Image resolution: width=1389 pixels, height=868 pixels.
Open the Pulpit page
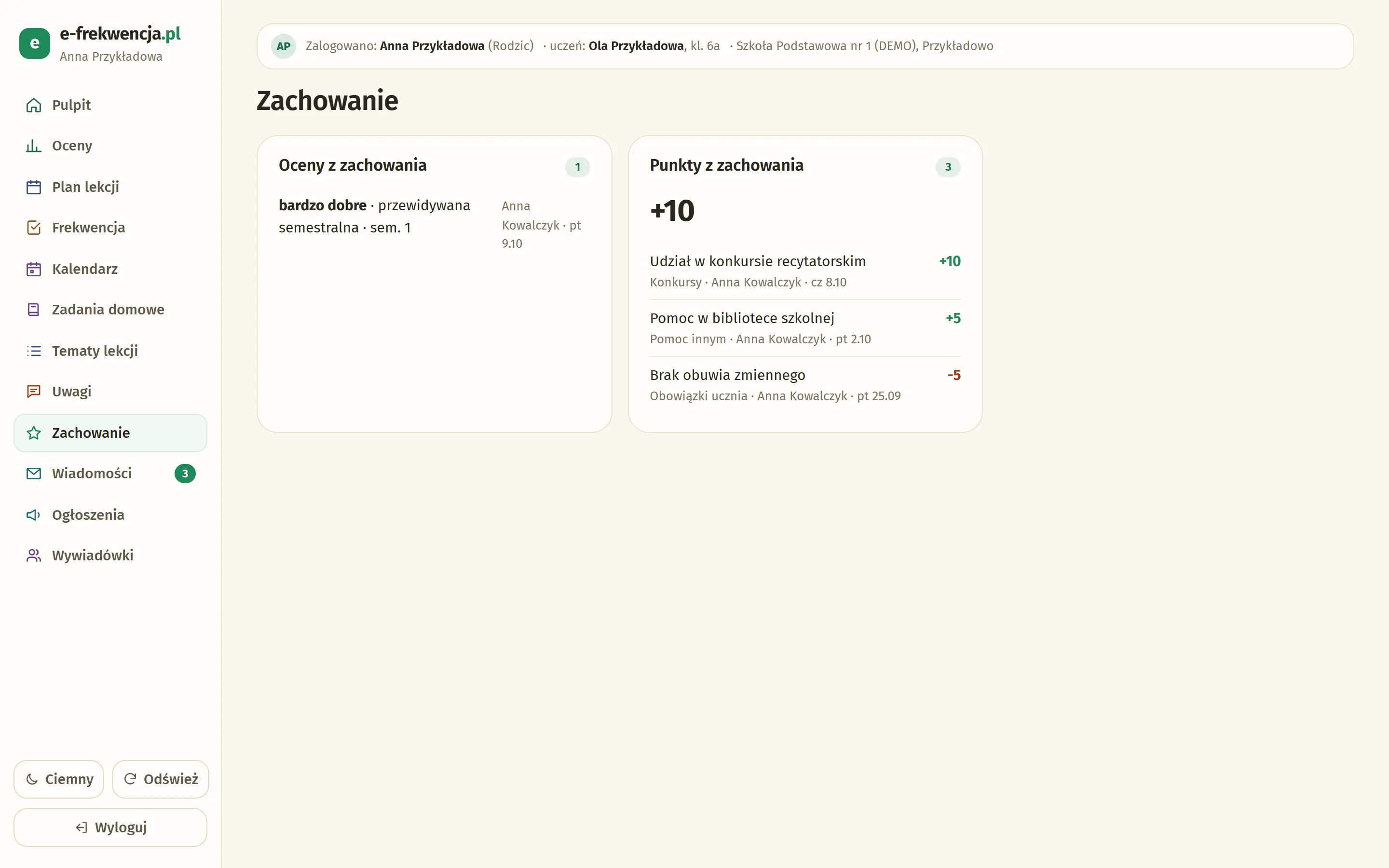pyautogui.click(x=110, y=105)
